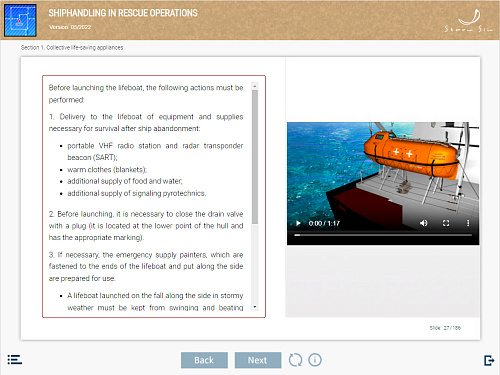Go to the previous slide with Back
The width and height of the screenshot is (500, 375).
click(204, 360)
